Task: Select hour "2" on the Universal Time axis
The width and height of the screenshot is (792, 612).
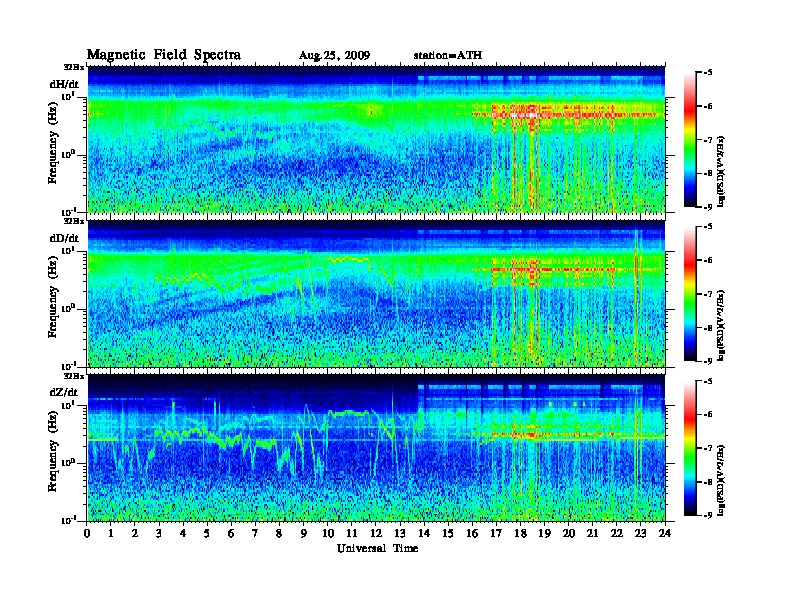Action: (135, 533)
